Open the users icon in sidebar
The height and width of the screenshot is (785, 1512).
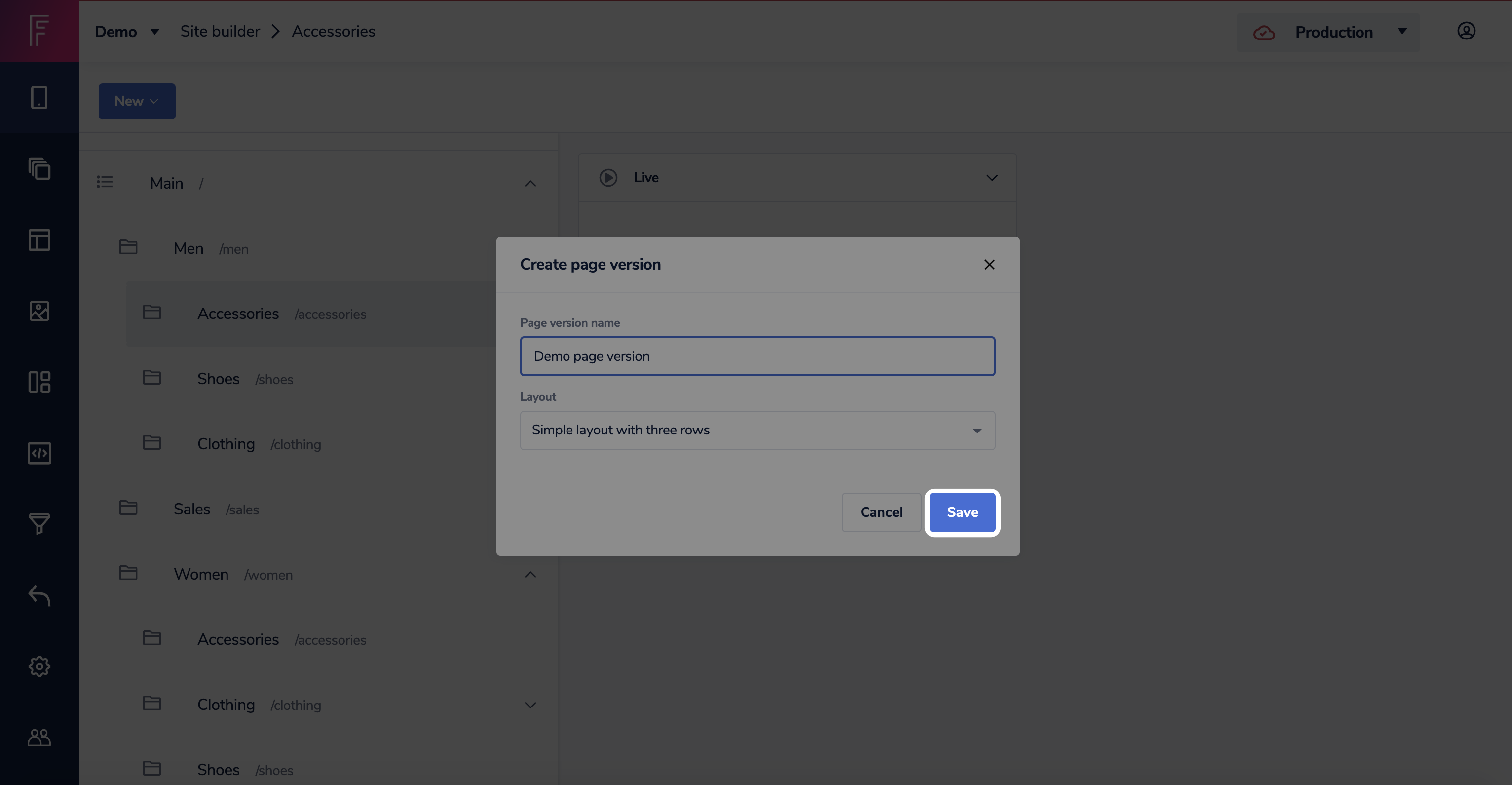click(x=39, y=738)
